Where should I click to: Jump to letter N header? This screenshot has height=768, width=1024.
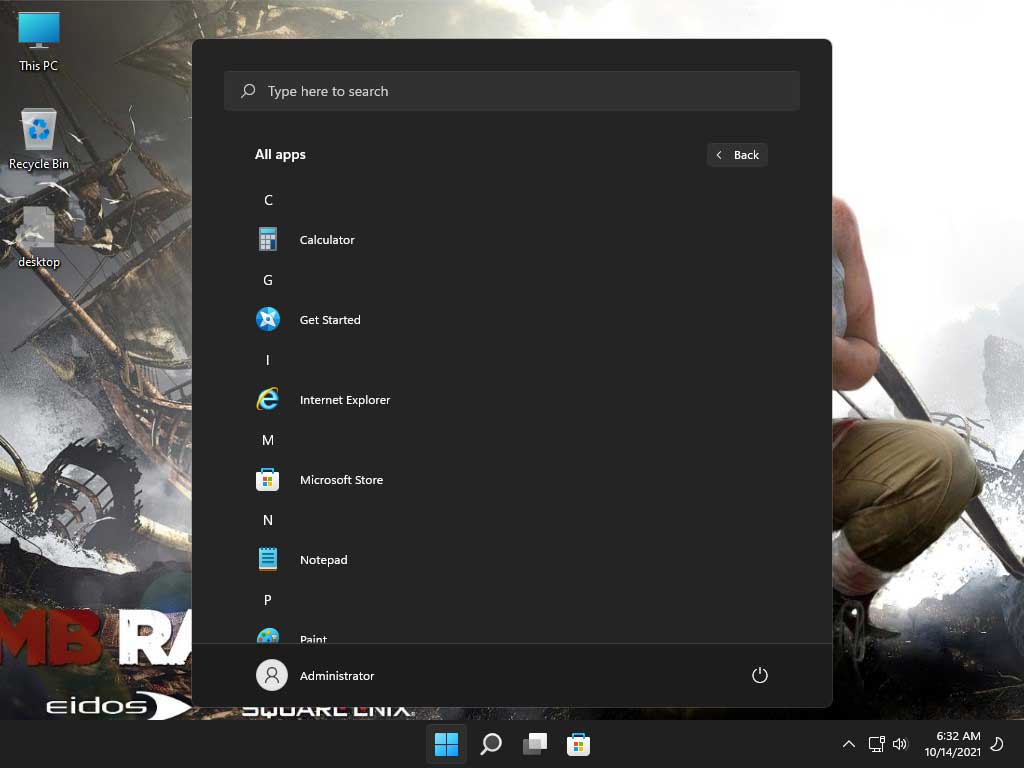click(x=268, y=520)
